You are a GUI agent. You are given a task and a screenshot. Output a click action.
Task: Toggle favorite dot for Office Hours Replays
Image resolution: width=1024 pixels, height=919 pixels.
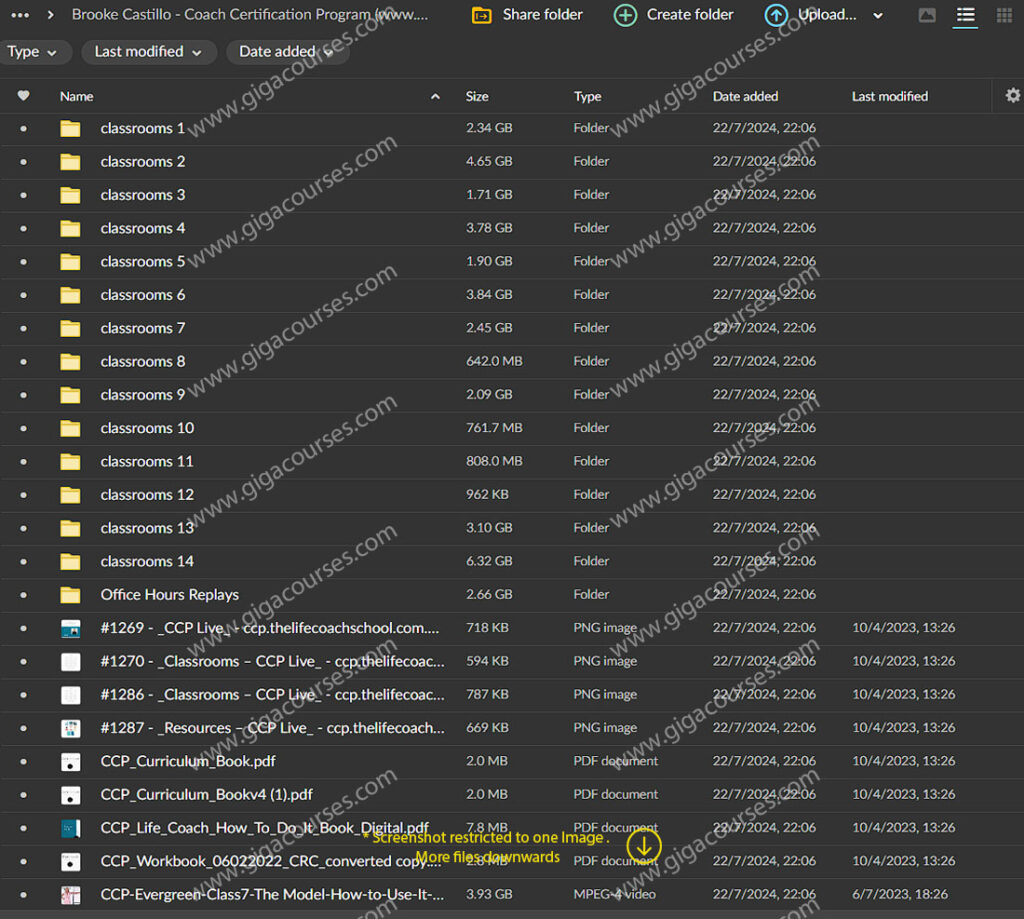point(24,594)
